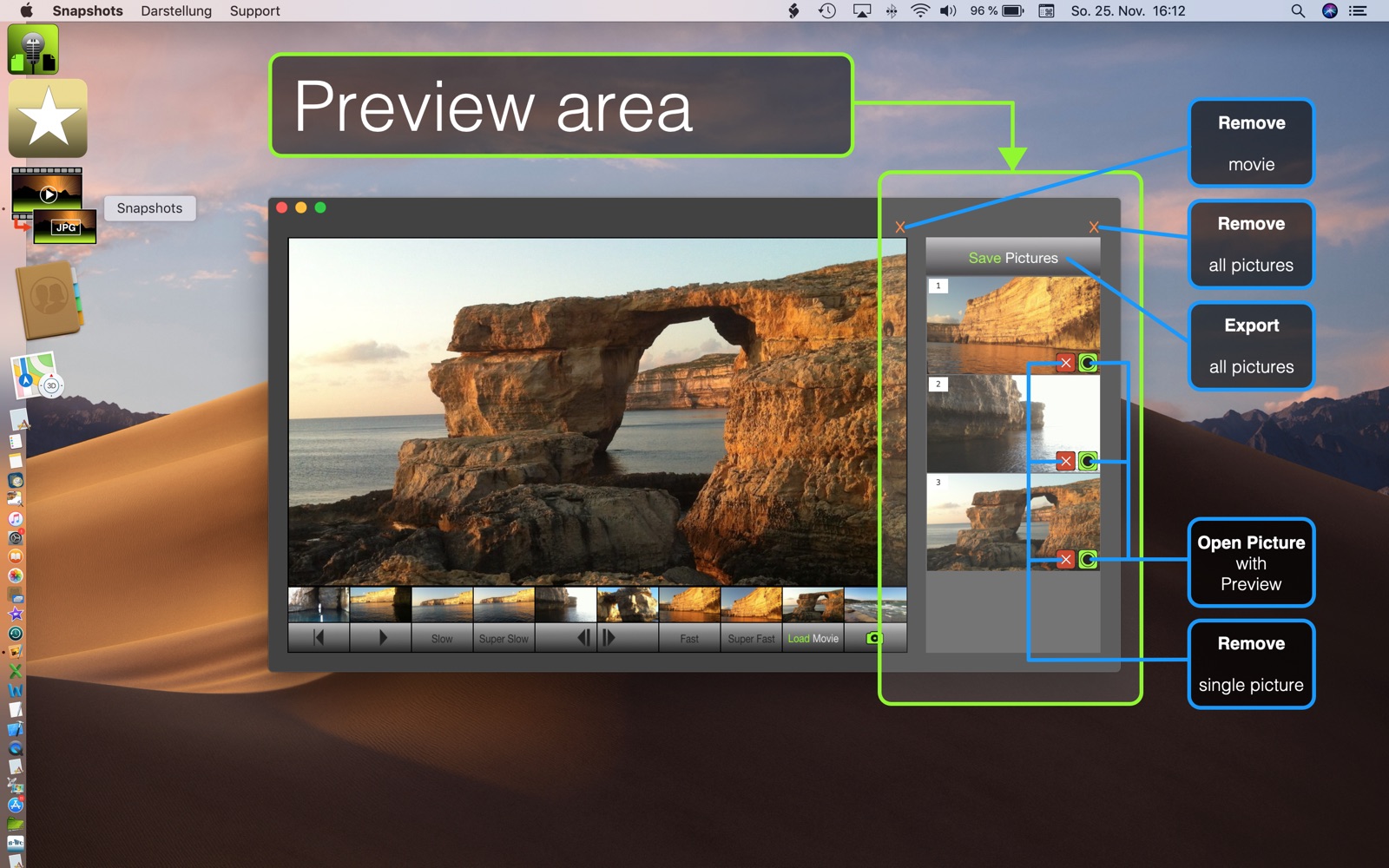Open the Snapshots app menu
Image resolution: width=1389 pixels, height=868 pixels.
(88, 10)
